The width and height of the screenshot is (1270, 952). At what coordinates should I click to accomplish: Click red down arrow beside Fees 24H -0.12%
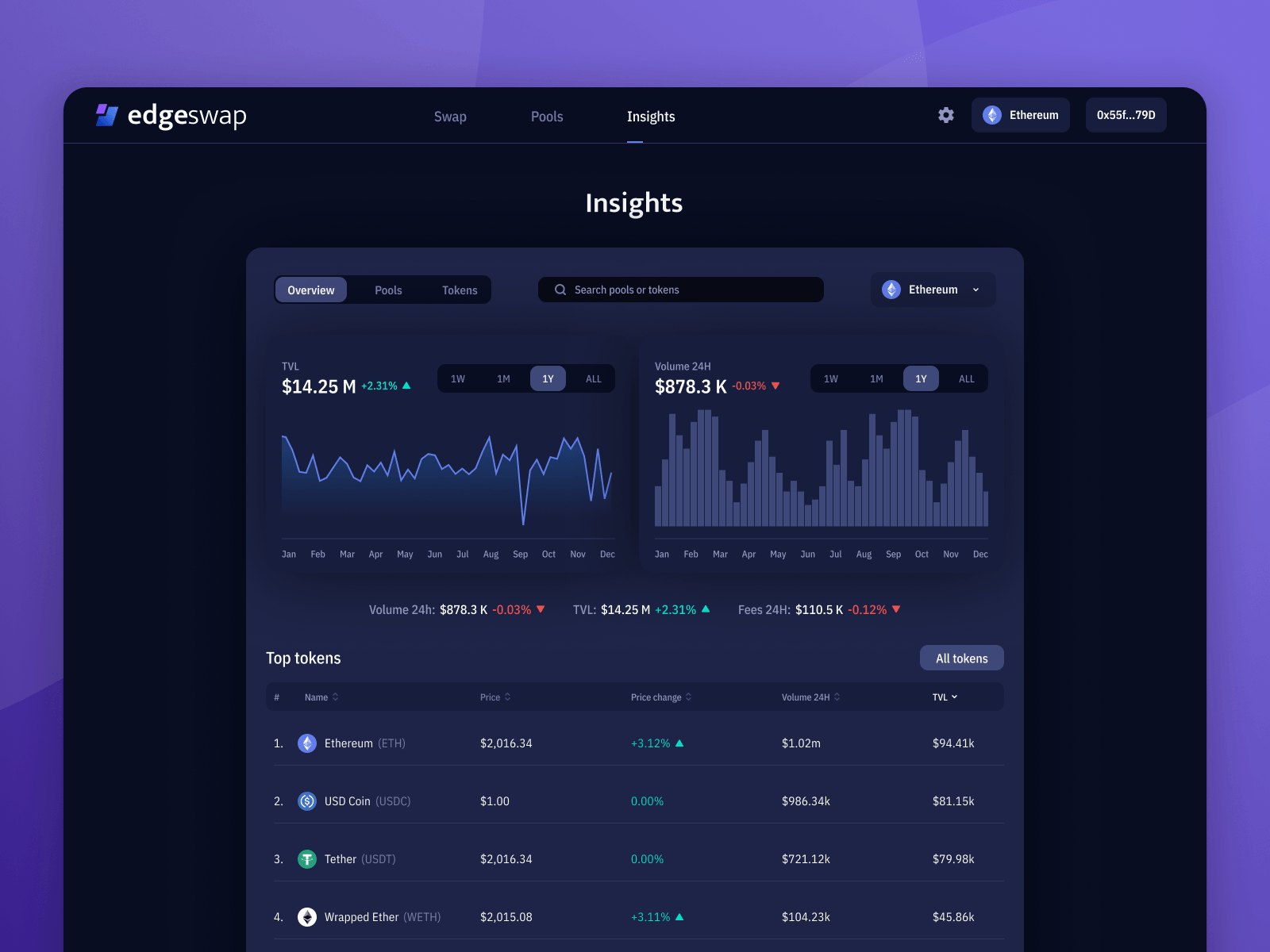tap(896, 609)
